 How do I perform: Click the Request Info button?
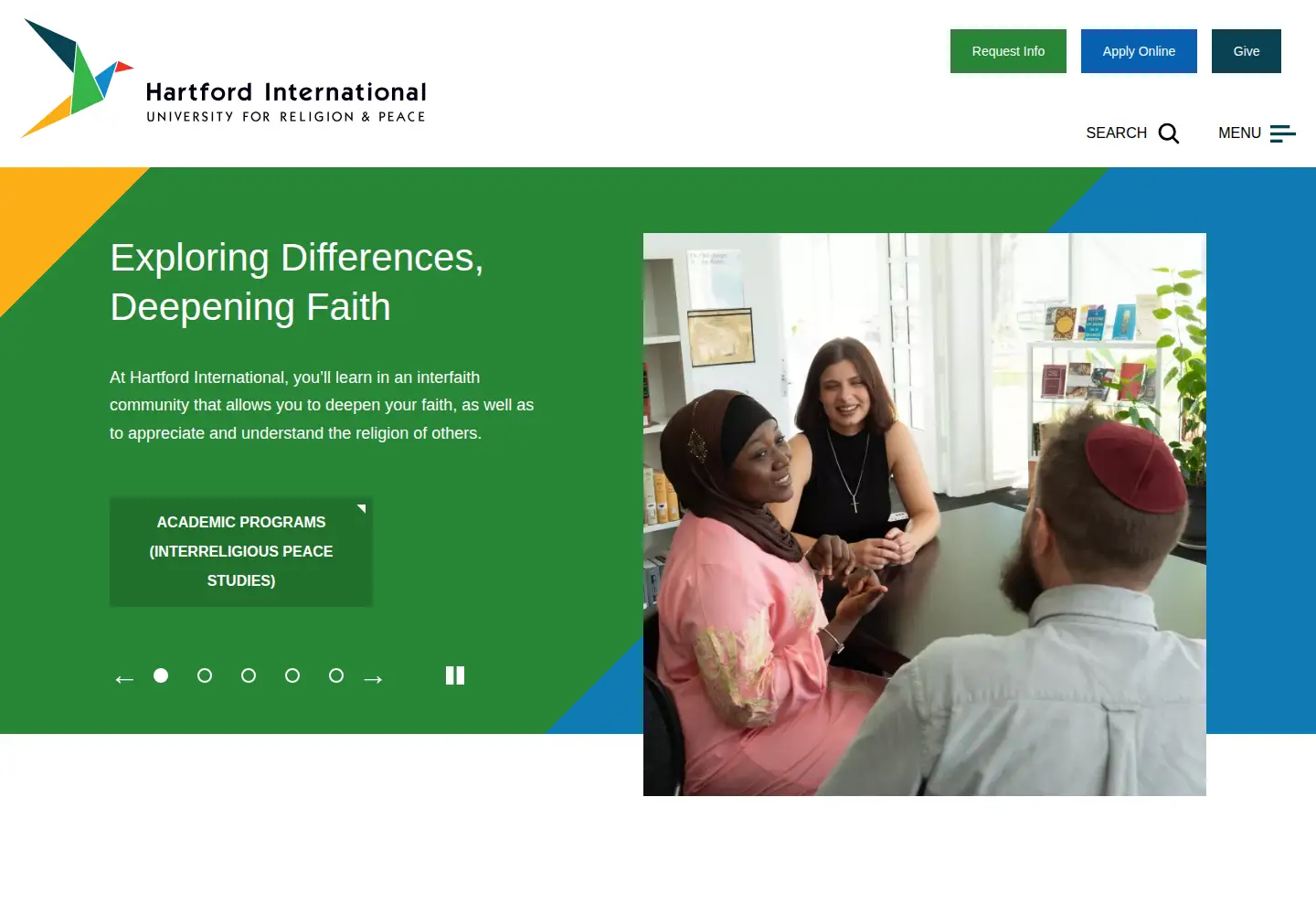[1008, 51]
